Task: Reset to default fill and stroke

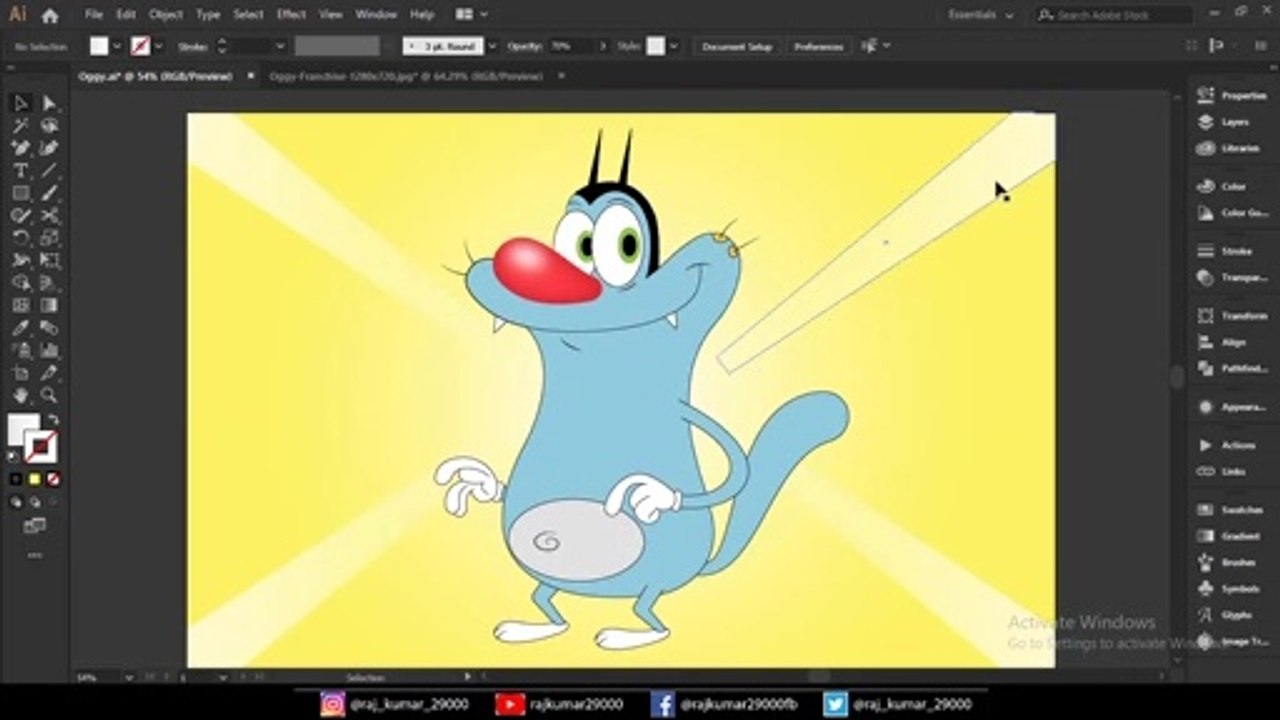Action: click(14, 456)
